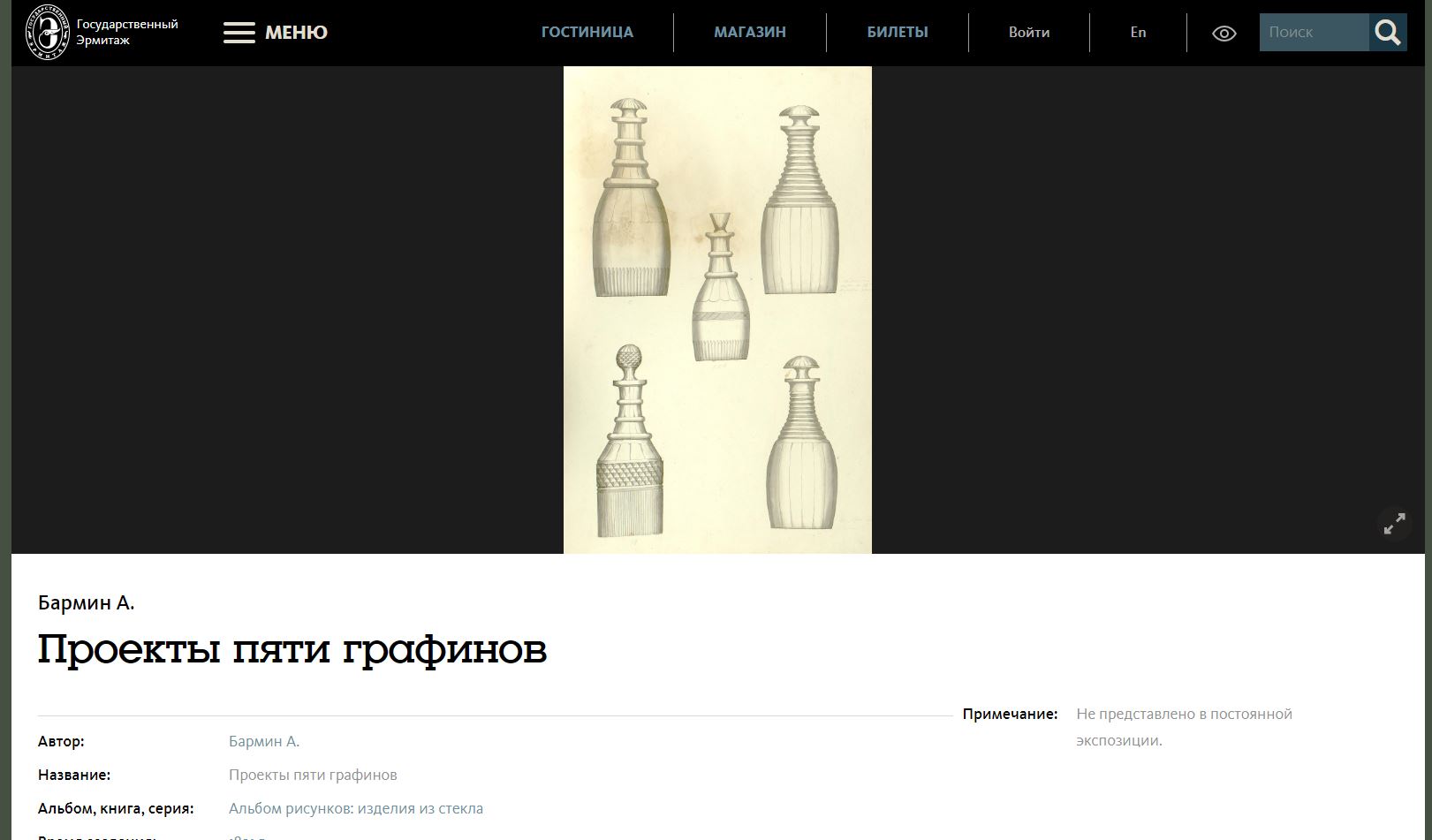Click the Альбом, книга, серия: label

[116, 808]
